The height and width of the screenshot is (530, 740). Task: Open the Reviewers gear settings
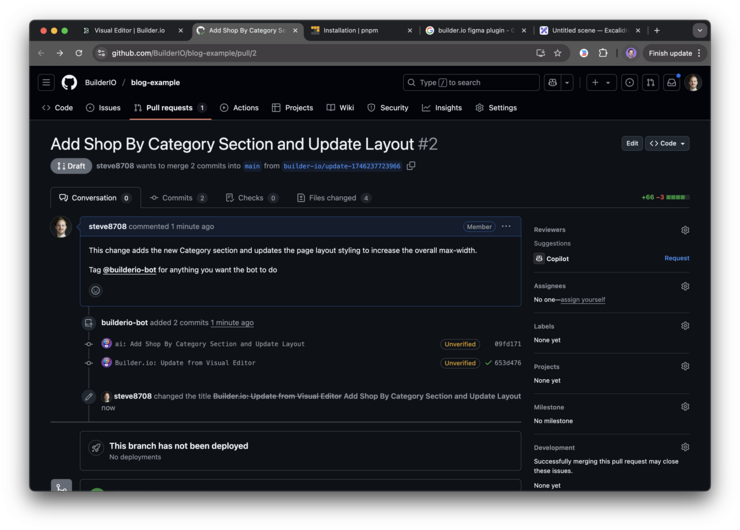point(685,230)
